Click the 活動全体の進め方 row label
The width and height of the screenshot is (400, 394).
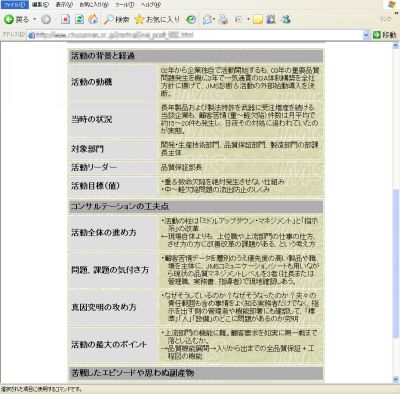[x=104, y=232]
